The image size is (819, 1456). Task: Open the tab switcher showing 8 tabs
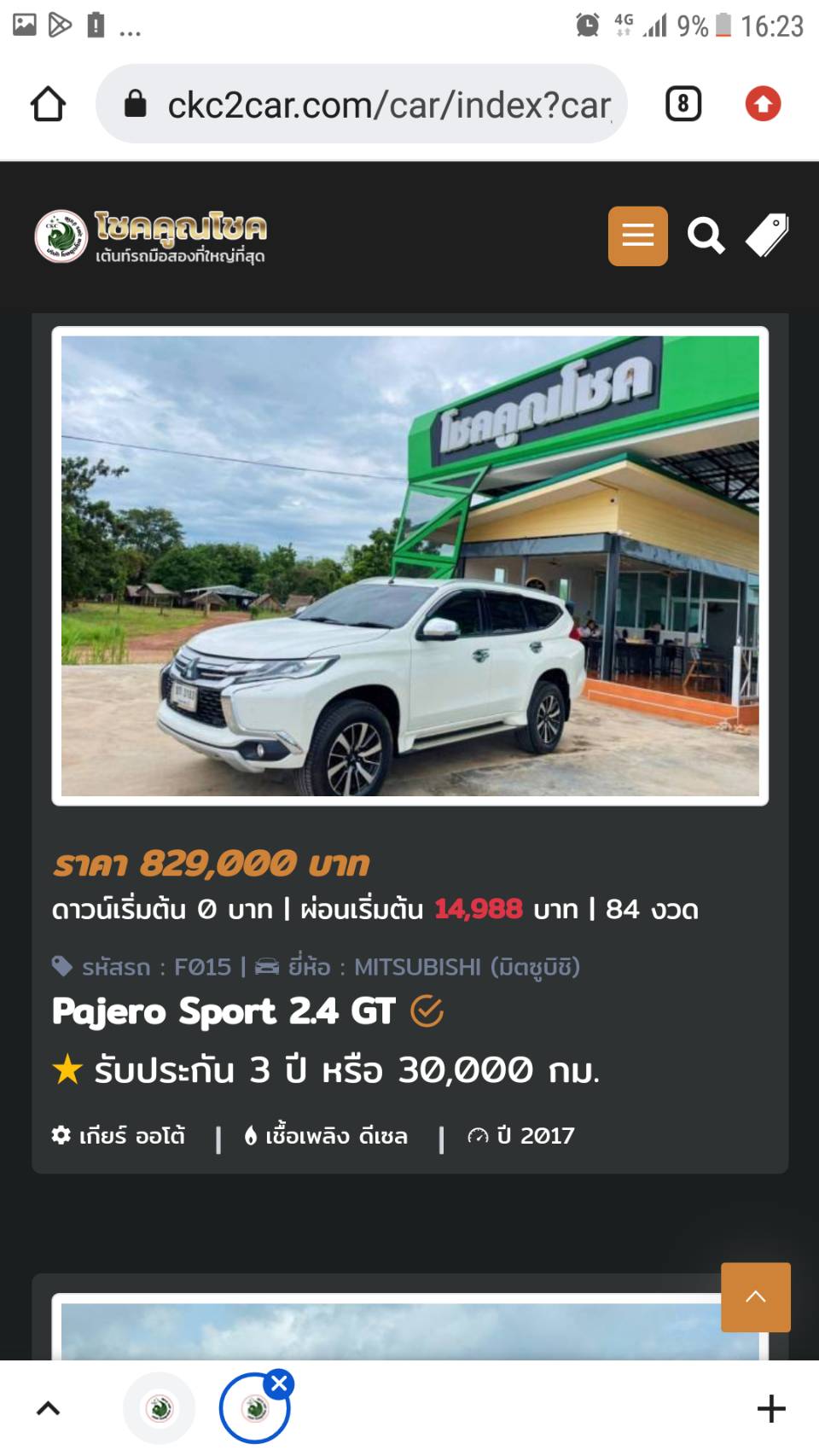click(682, 104)
